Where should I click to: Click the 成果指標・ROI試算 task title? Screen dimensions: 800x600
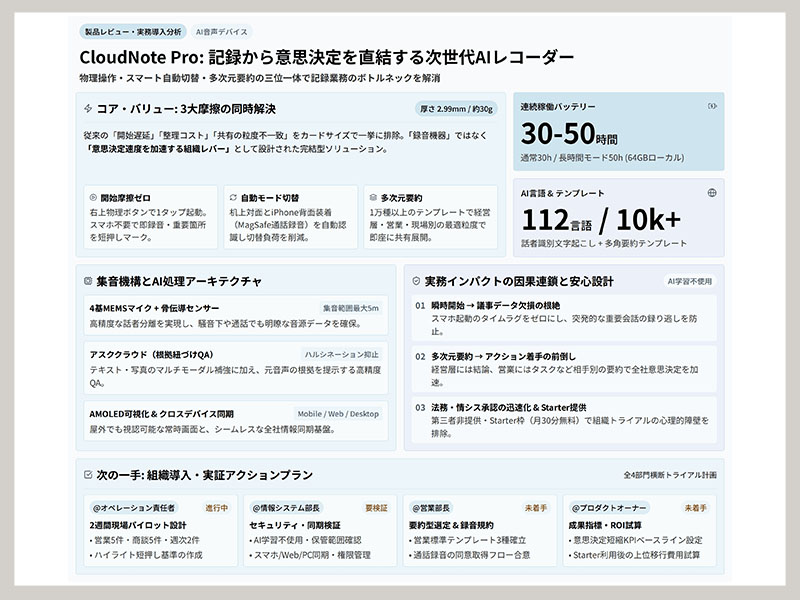tap(597, 525)
